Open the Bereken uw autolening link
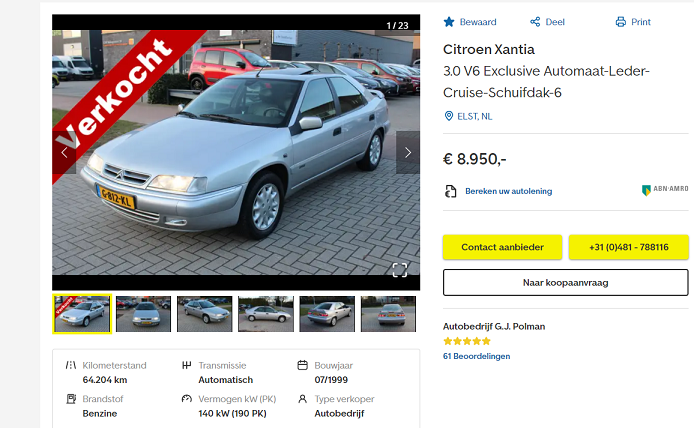This screenshot has width=694, height=428. [x=509, y=191]
